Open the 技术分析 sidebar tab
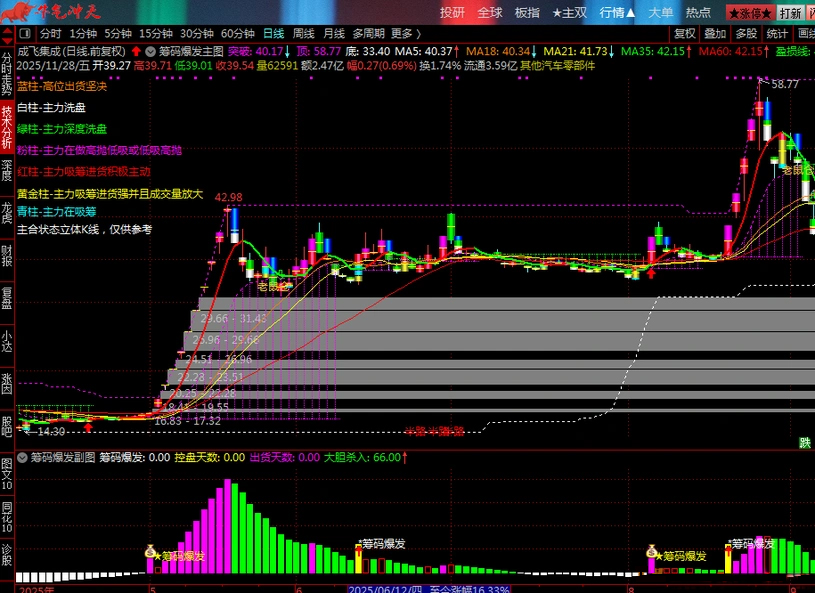Image resolution: width=815 pixels, height=593 pixels. pos(7,127)
